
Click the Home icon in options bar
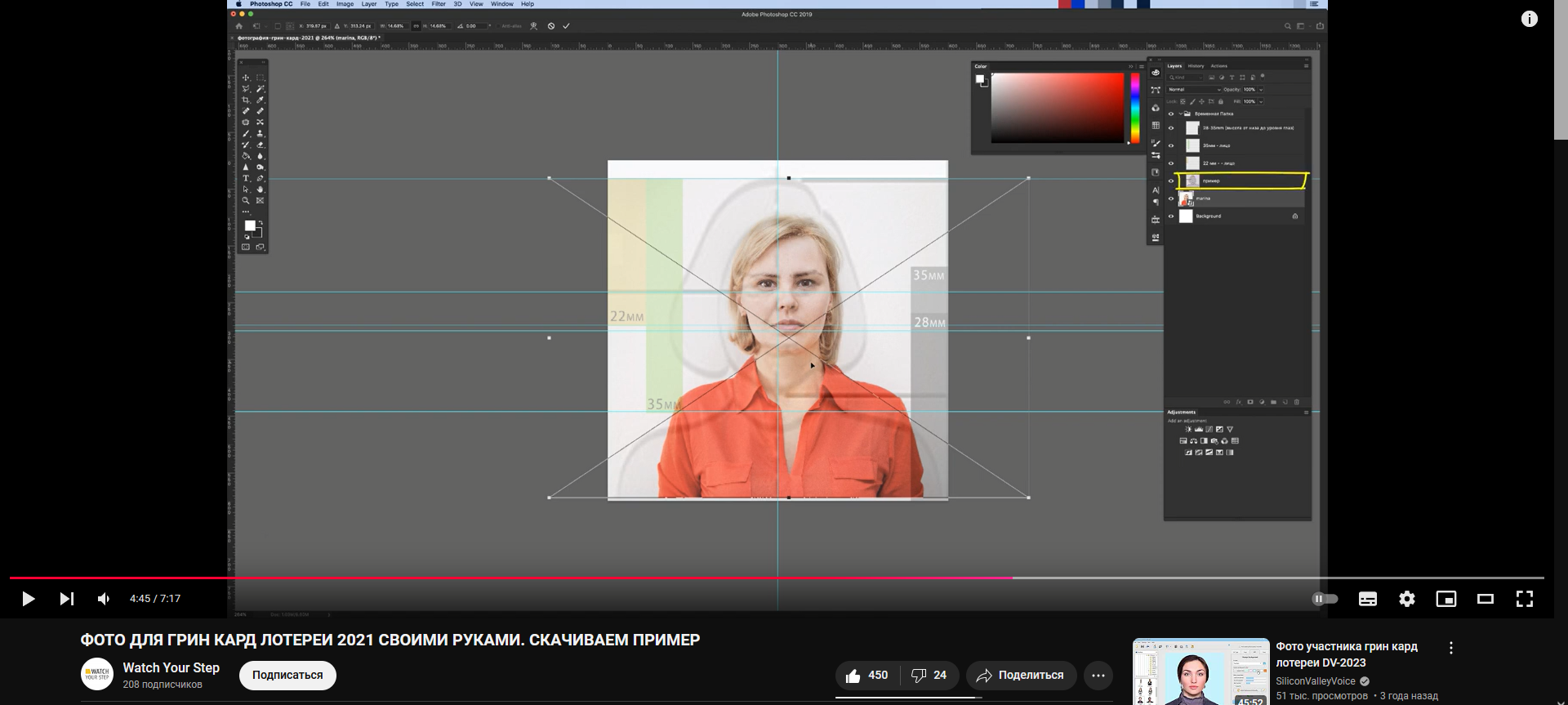pos(238,25)
